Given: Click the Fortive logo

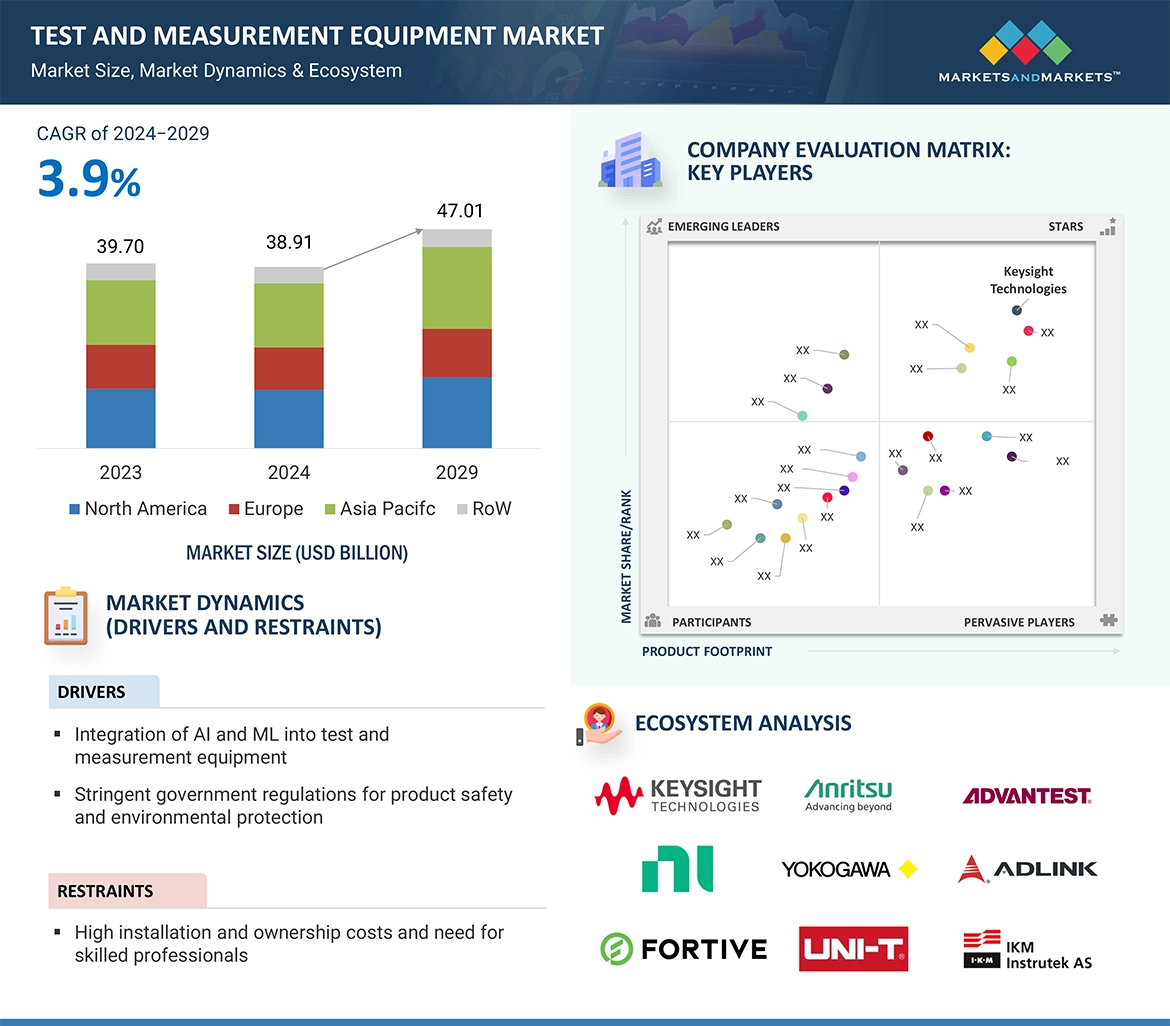Looking at the screenshot, I should pyautogui.click(x=683, y=948).
